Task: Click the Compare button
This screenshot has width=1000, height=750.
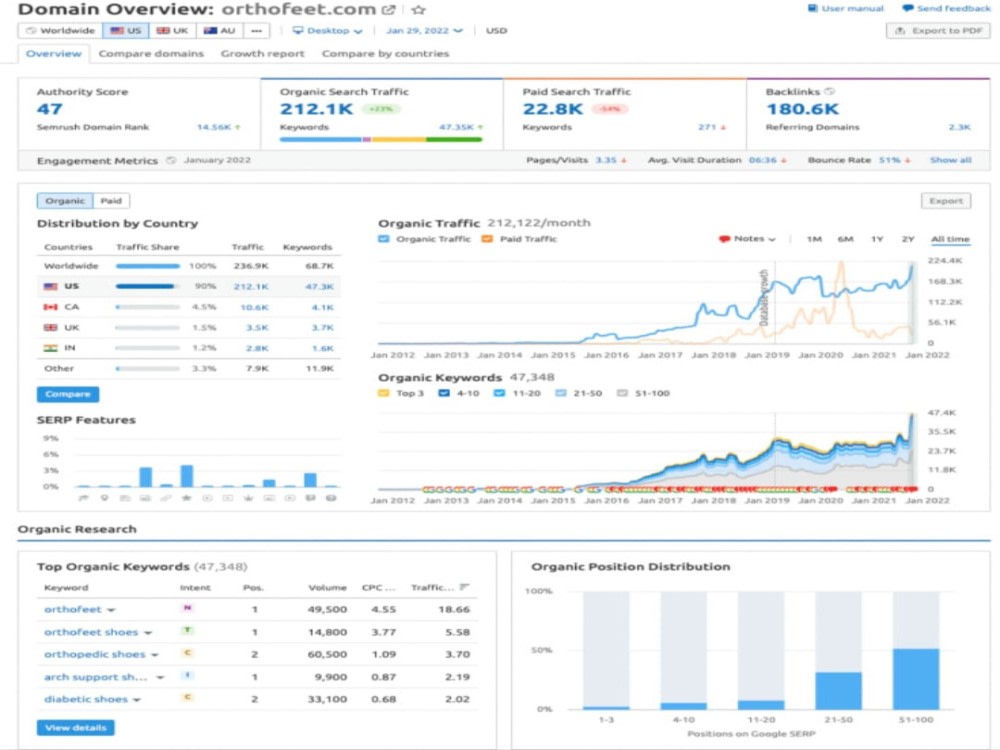Action: pyautogui.click(x=68, y=394)
